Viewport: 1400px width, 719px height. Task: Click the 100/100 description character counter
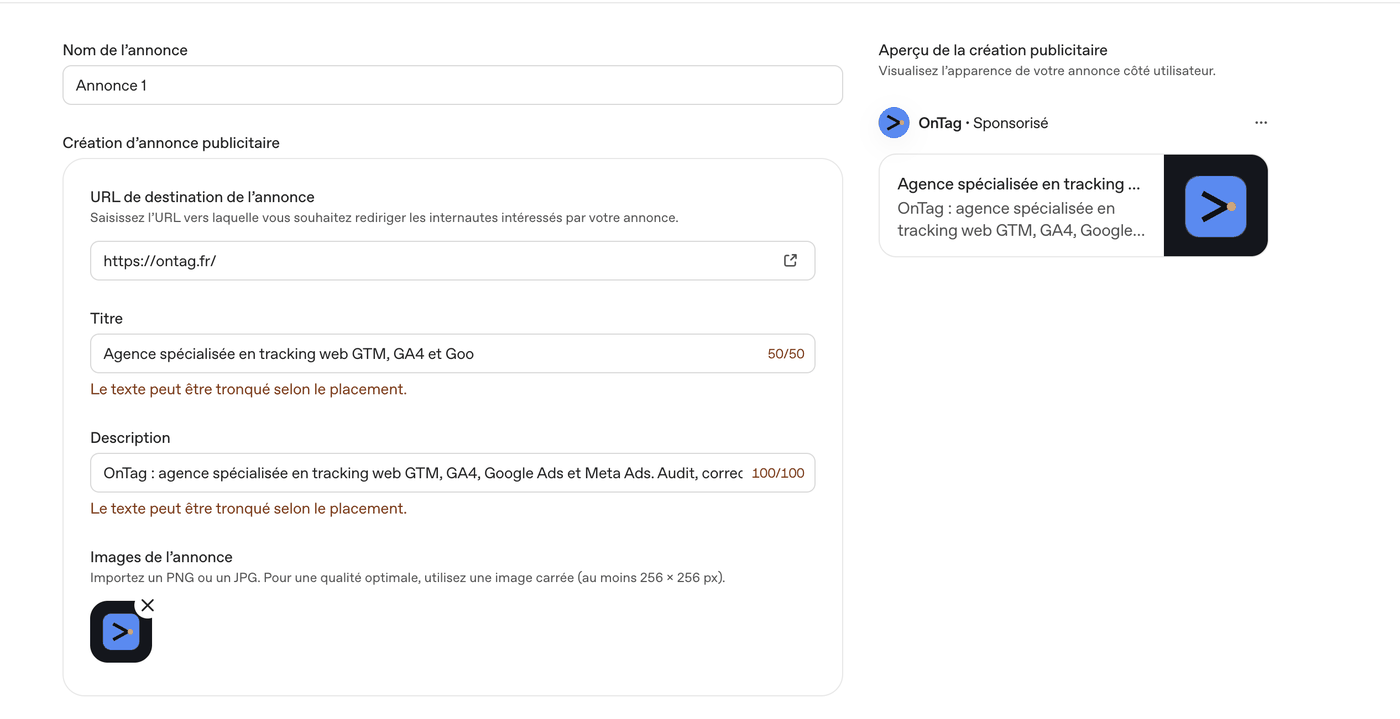[778, 473]
